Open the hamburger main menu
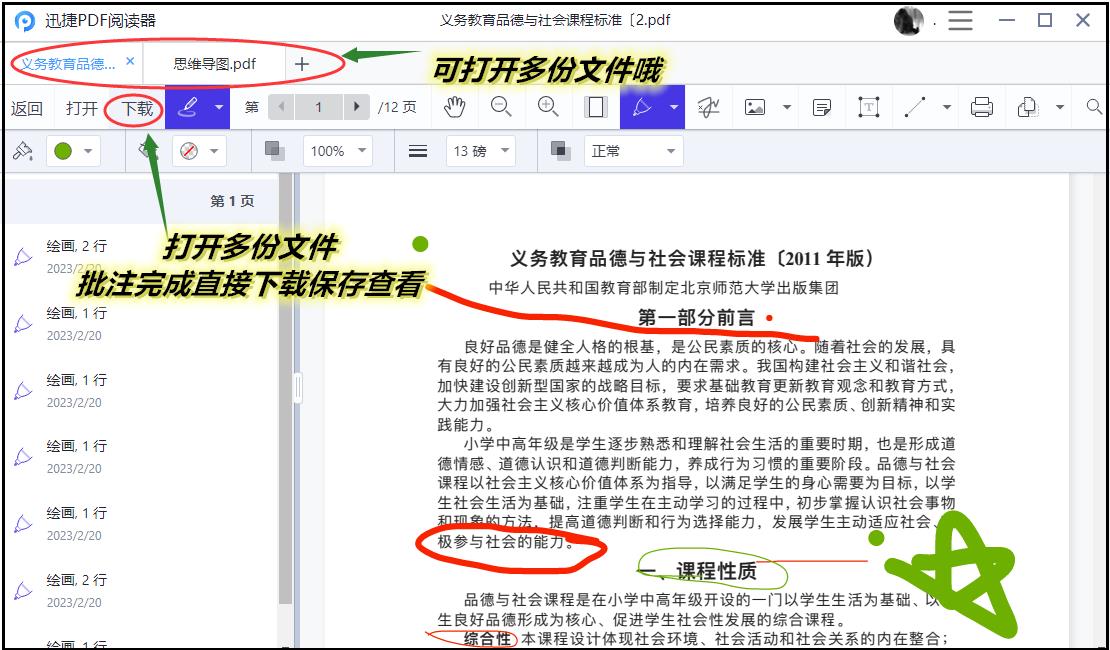 960,21
